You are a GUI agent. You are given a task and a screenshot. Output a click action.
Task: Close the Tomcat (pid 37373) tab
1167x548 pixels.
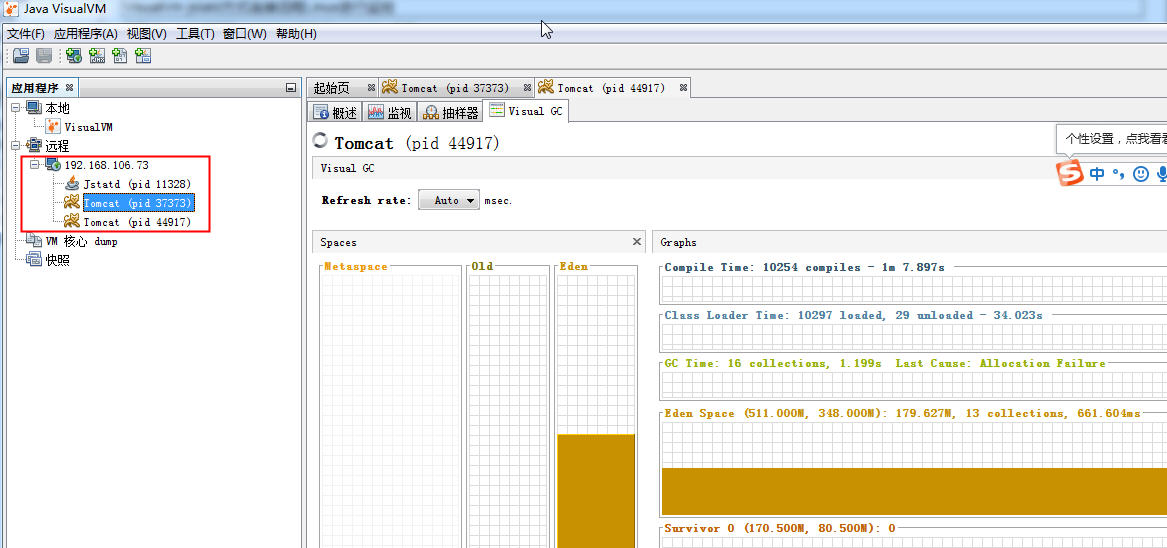click(527, 88)
